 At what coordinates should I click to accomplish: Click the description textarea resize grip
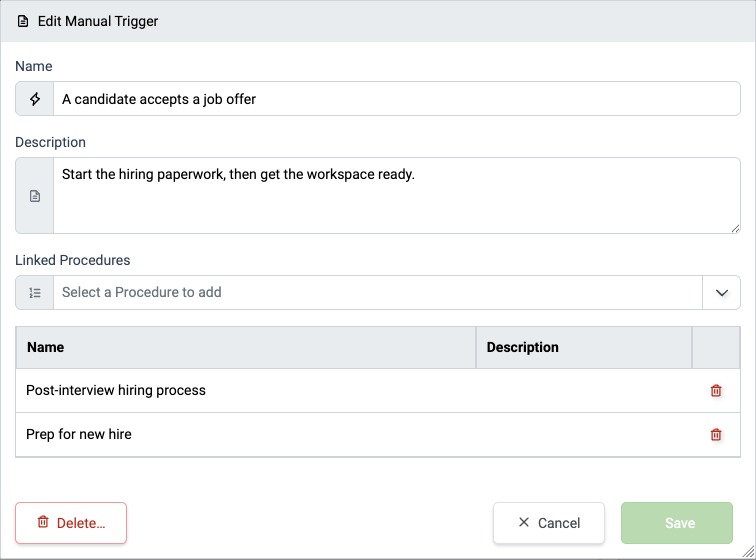pos(735,229)
